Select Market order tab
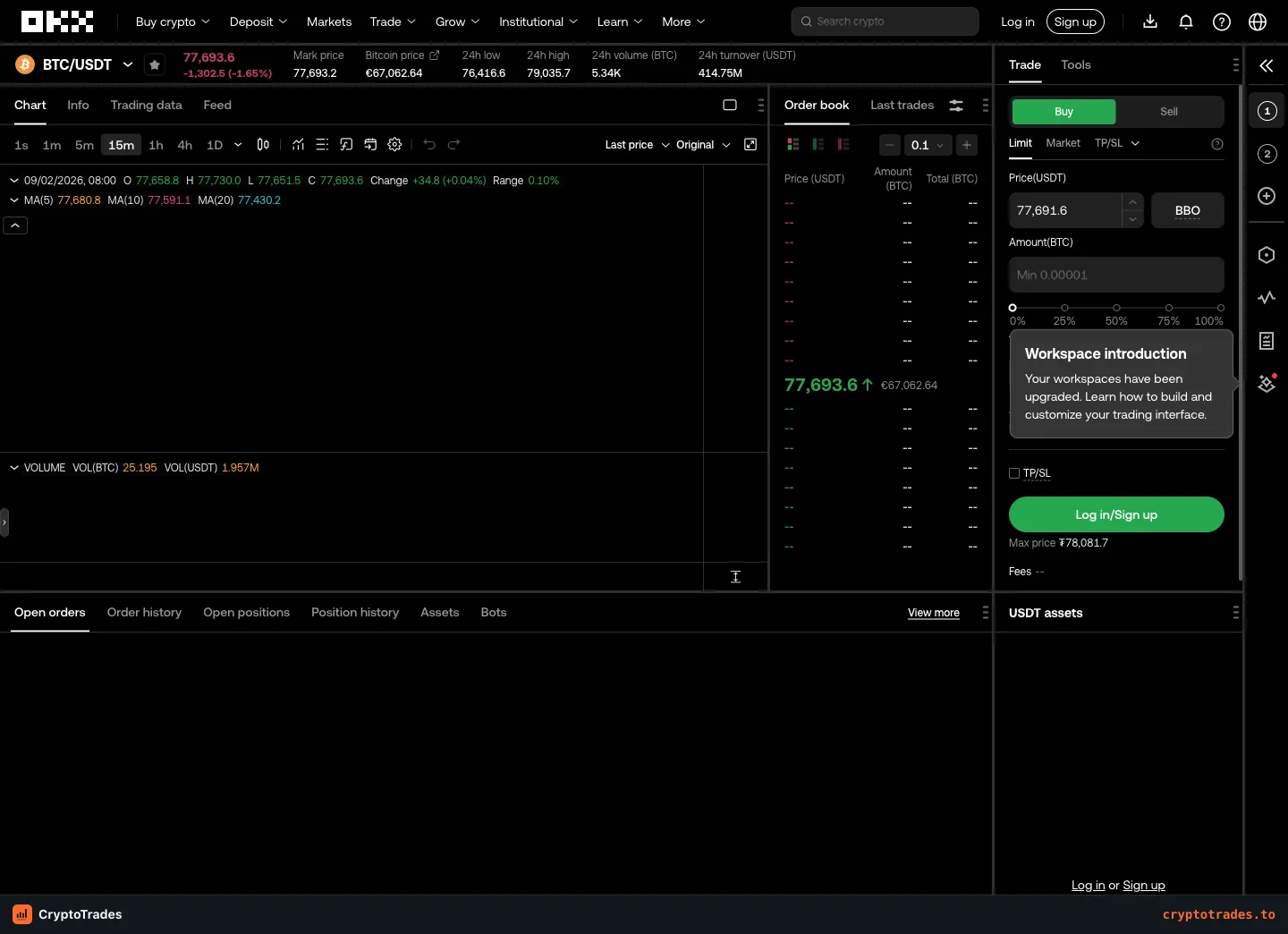The height and width of the screenshot is (934, 1288). (1063, 143)
